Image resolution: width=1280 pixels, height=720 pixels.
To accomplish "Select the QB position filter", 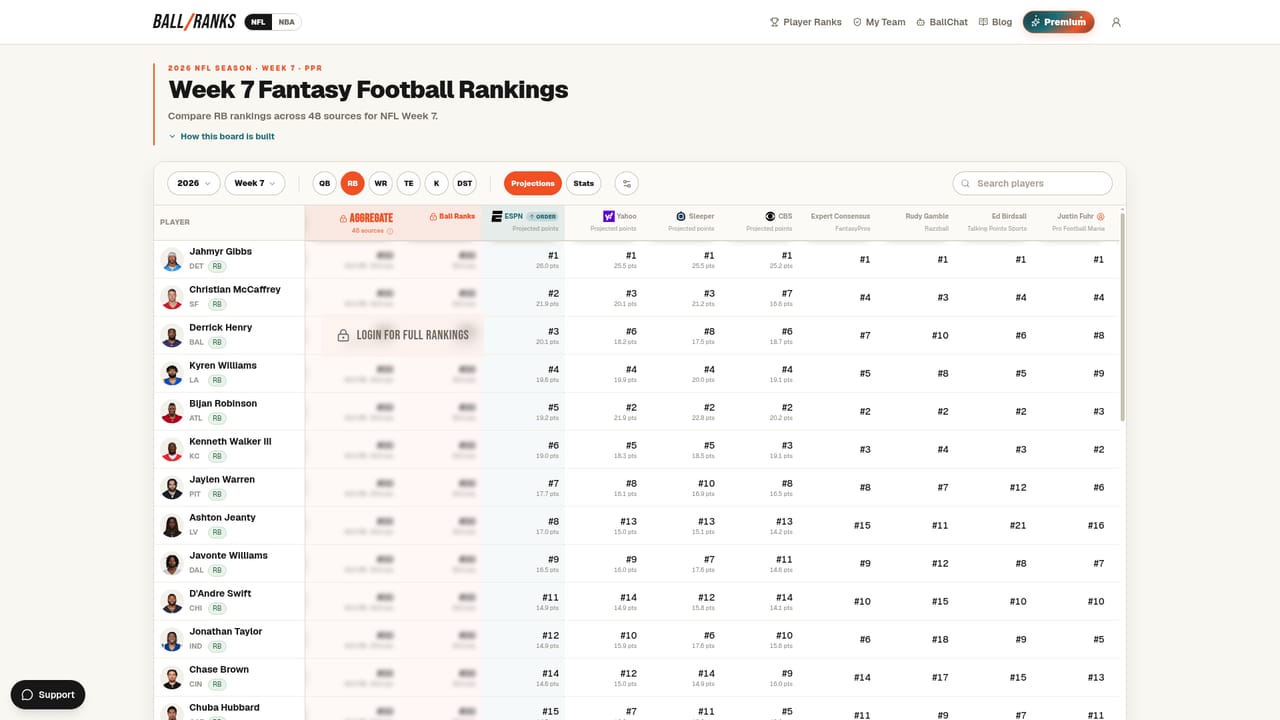I will click(324, 183).
